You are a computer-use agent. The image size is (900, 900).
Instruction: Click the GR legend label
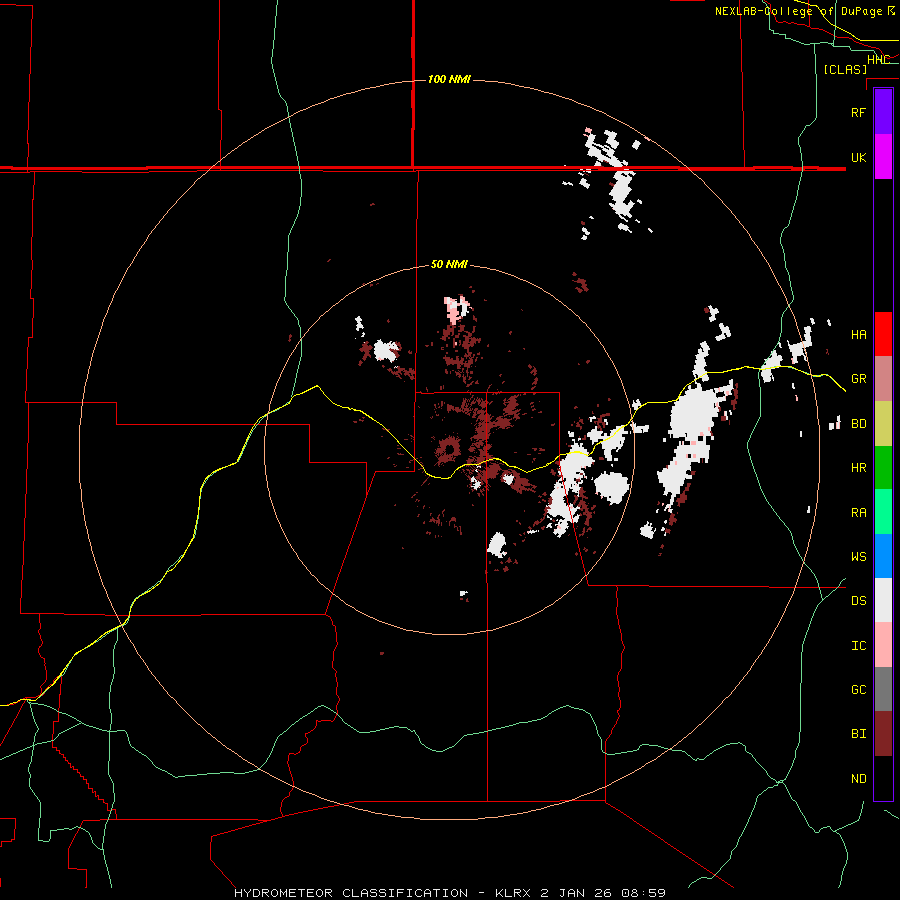(858, 379)
